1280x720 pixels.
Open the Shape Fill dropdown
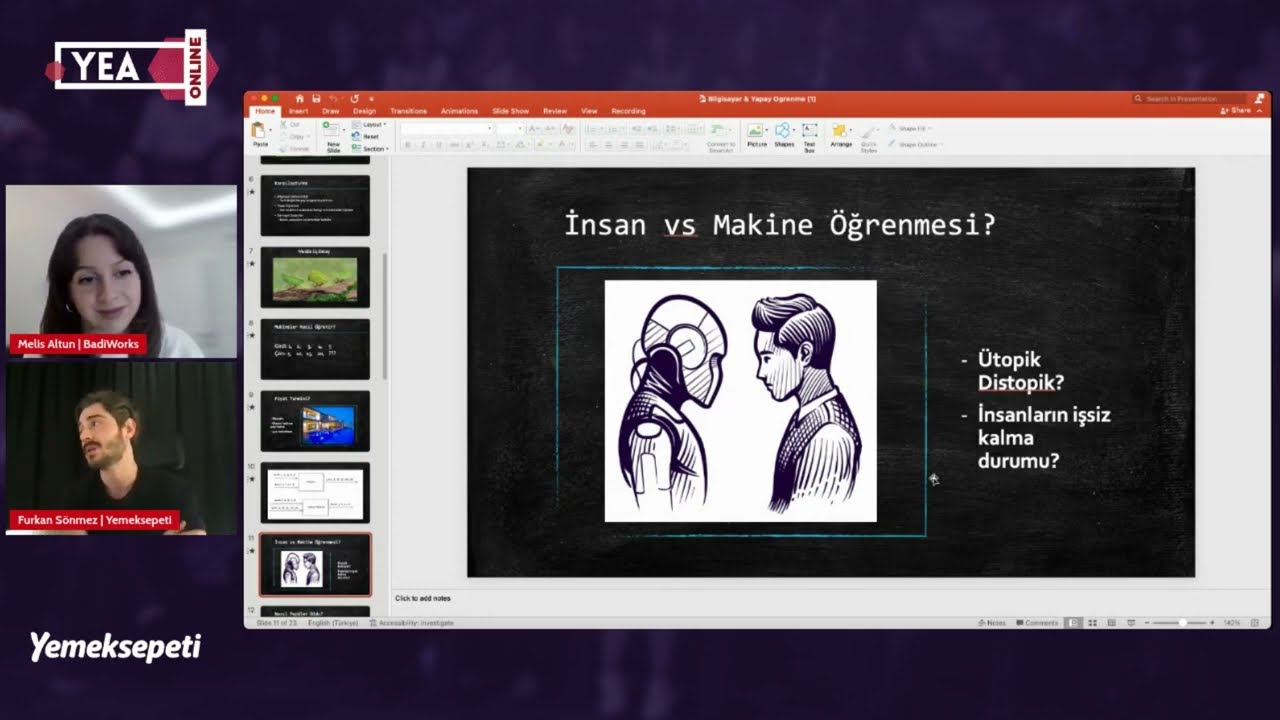coord(909,129)
